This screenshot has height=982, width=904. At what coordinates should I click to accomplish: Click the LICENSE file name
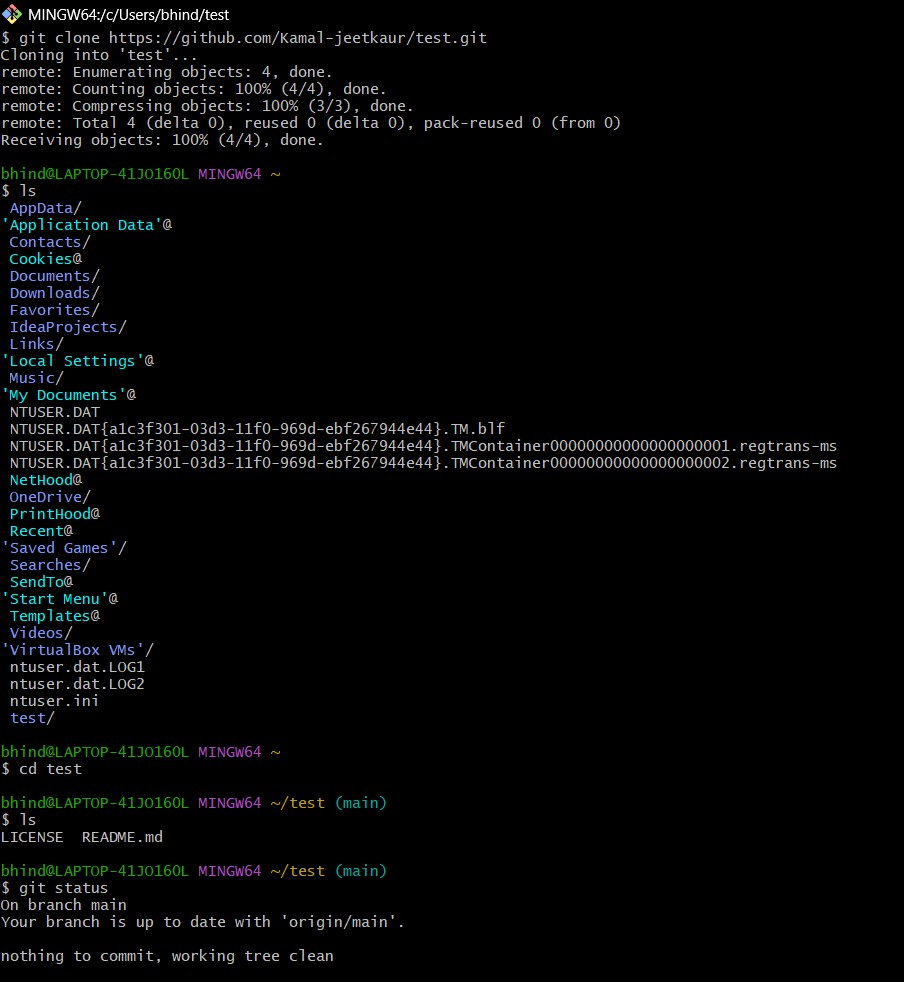[32, 837]
